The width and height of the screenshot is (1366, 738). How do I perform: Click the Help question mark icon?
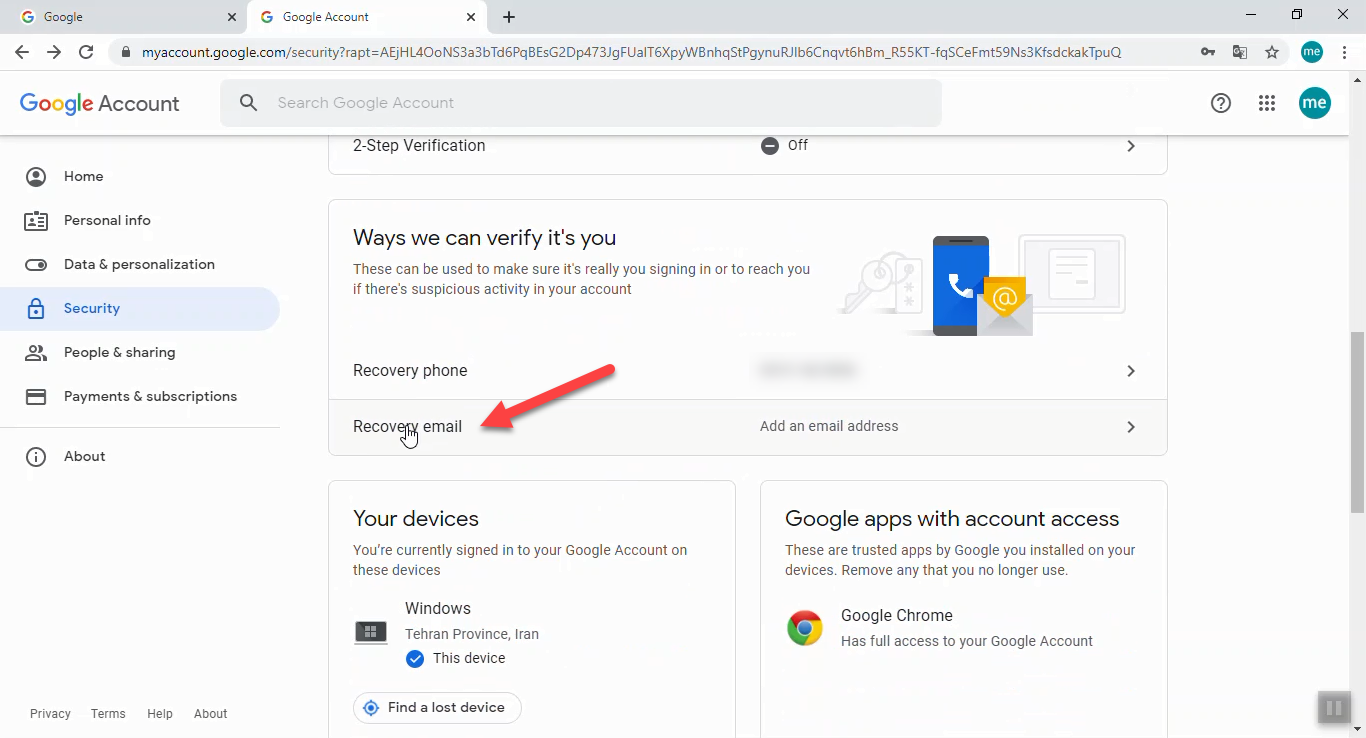pyautogui.click(x=1220, y=102)
